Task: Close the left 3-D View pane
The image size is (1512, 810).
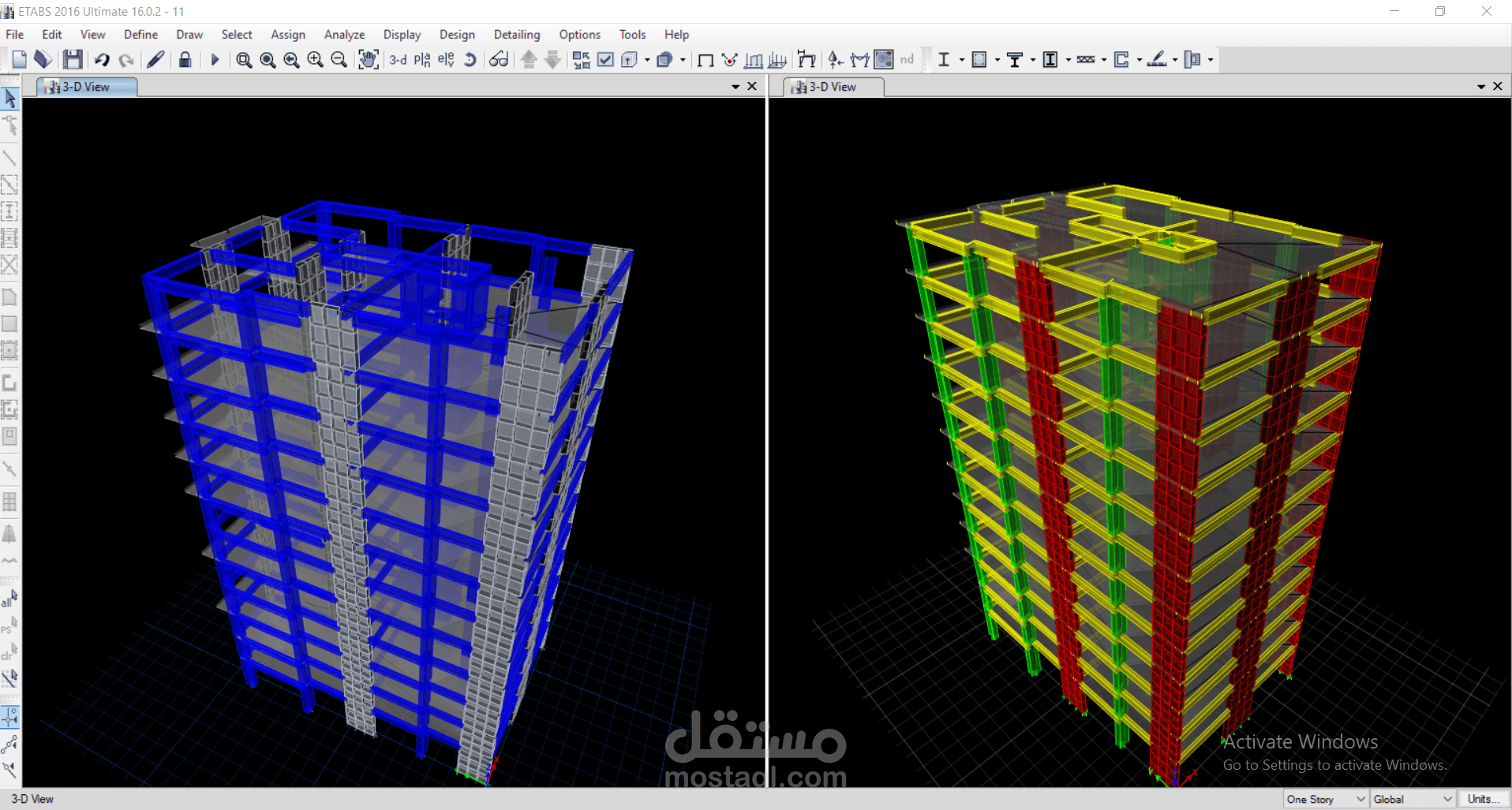Action: click(x=752, y=86)
